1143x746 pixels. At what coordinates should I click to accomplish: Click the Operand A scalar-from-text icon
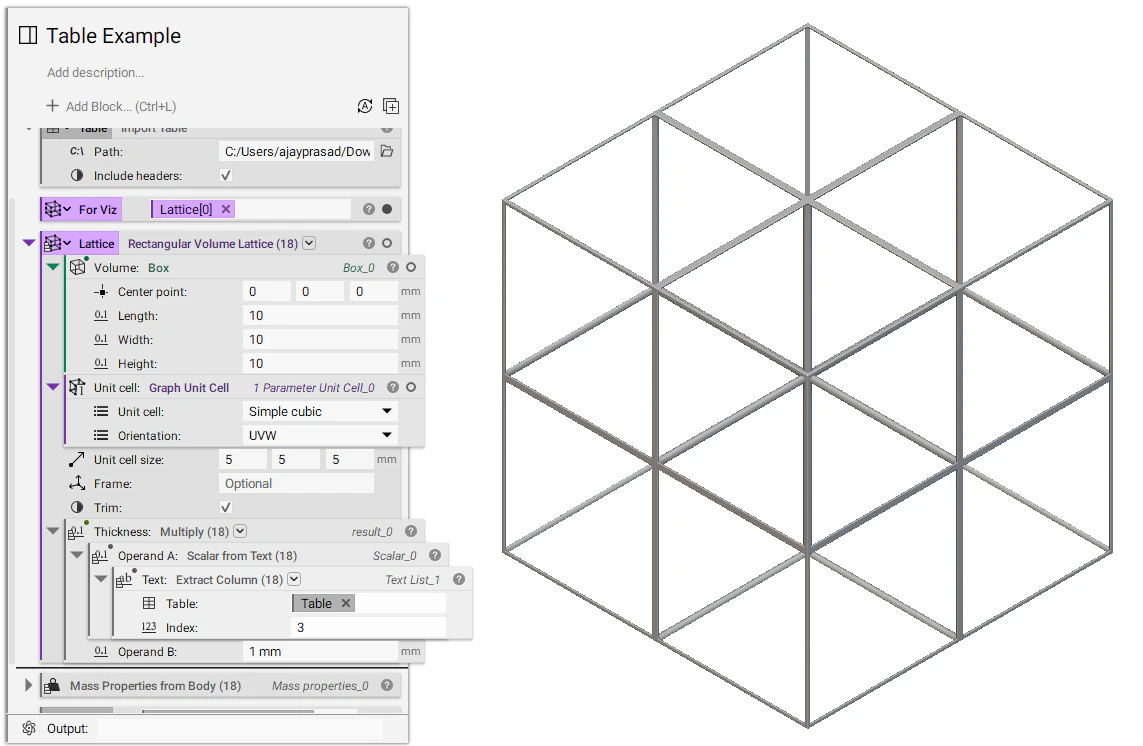pos(101,555)
